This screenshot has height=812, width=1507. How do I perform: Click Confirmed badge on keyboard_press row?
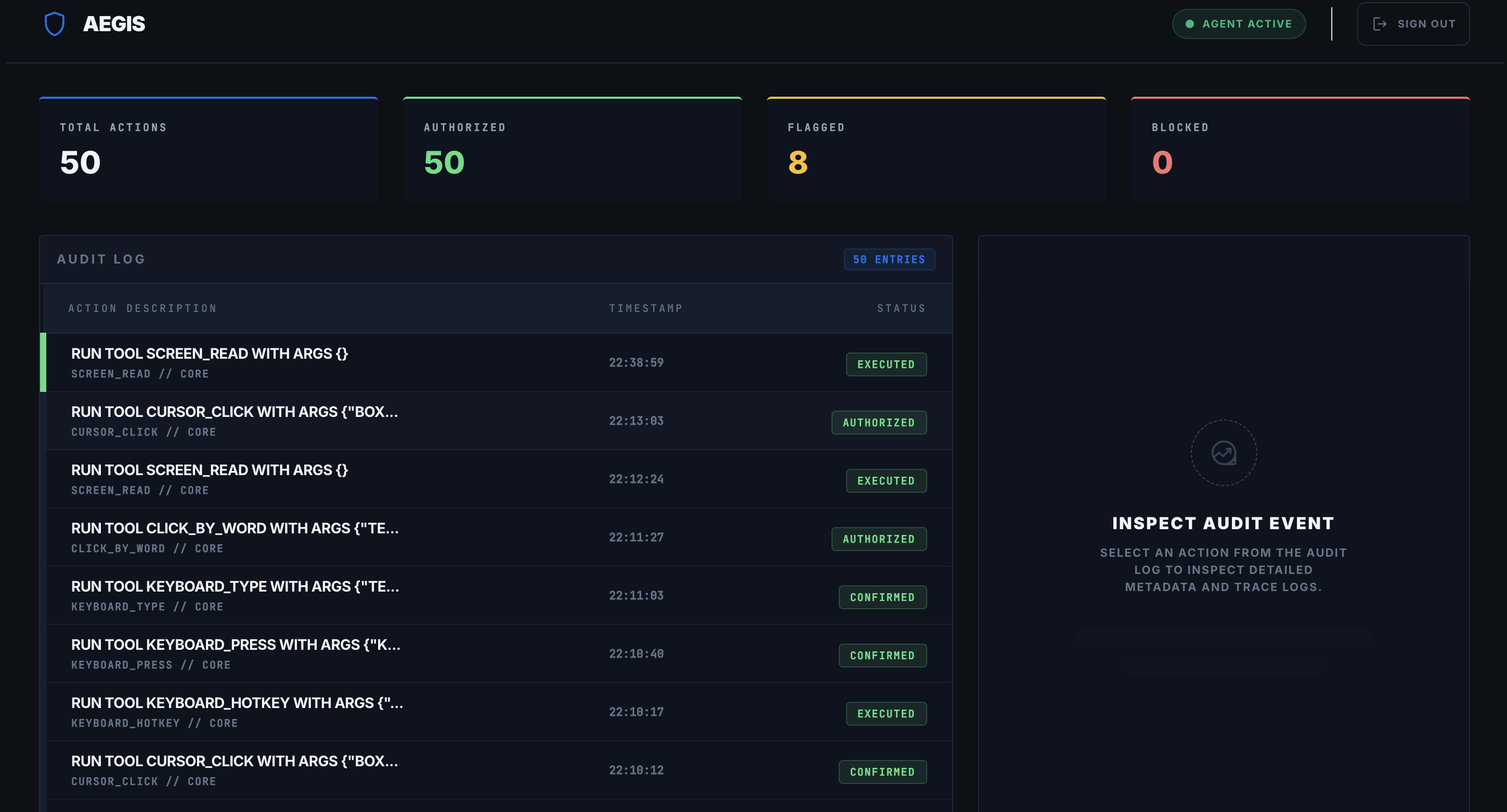coord(881,655)
